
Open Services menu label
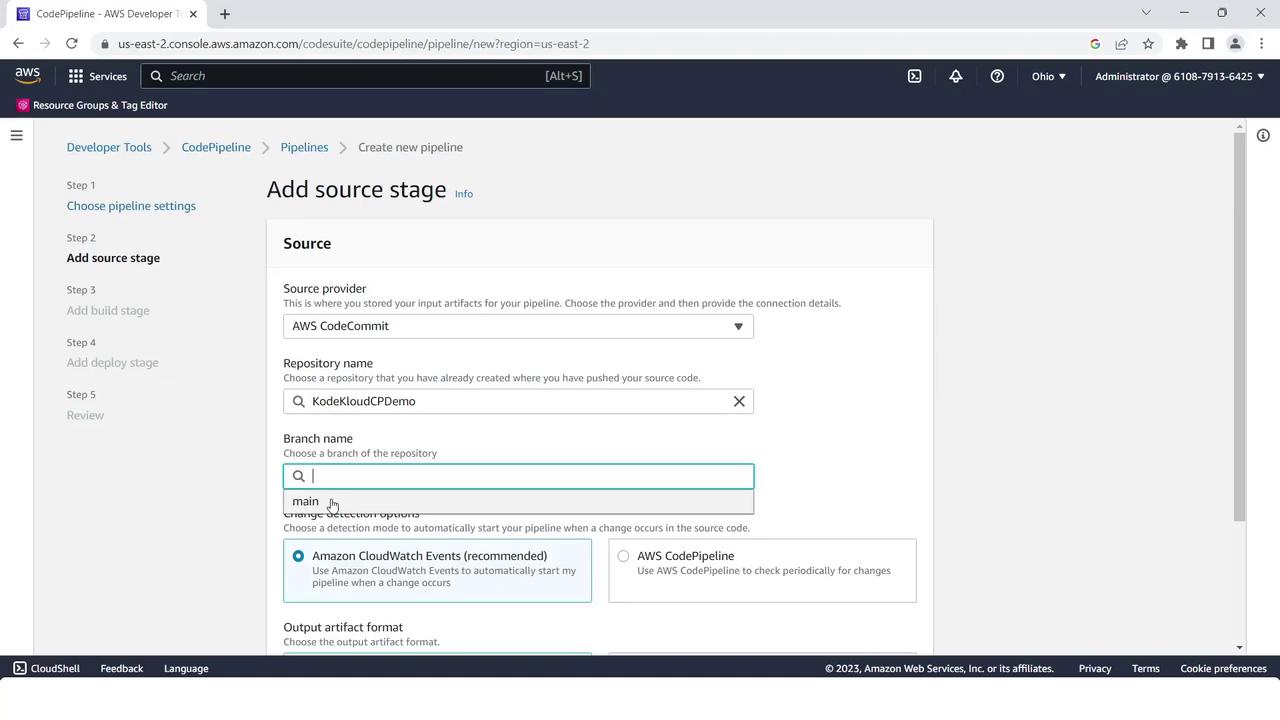pos(108,76)
